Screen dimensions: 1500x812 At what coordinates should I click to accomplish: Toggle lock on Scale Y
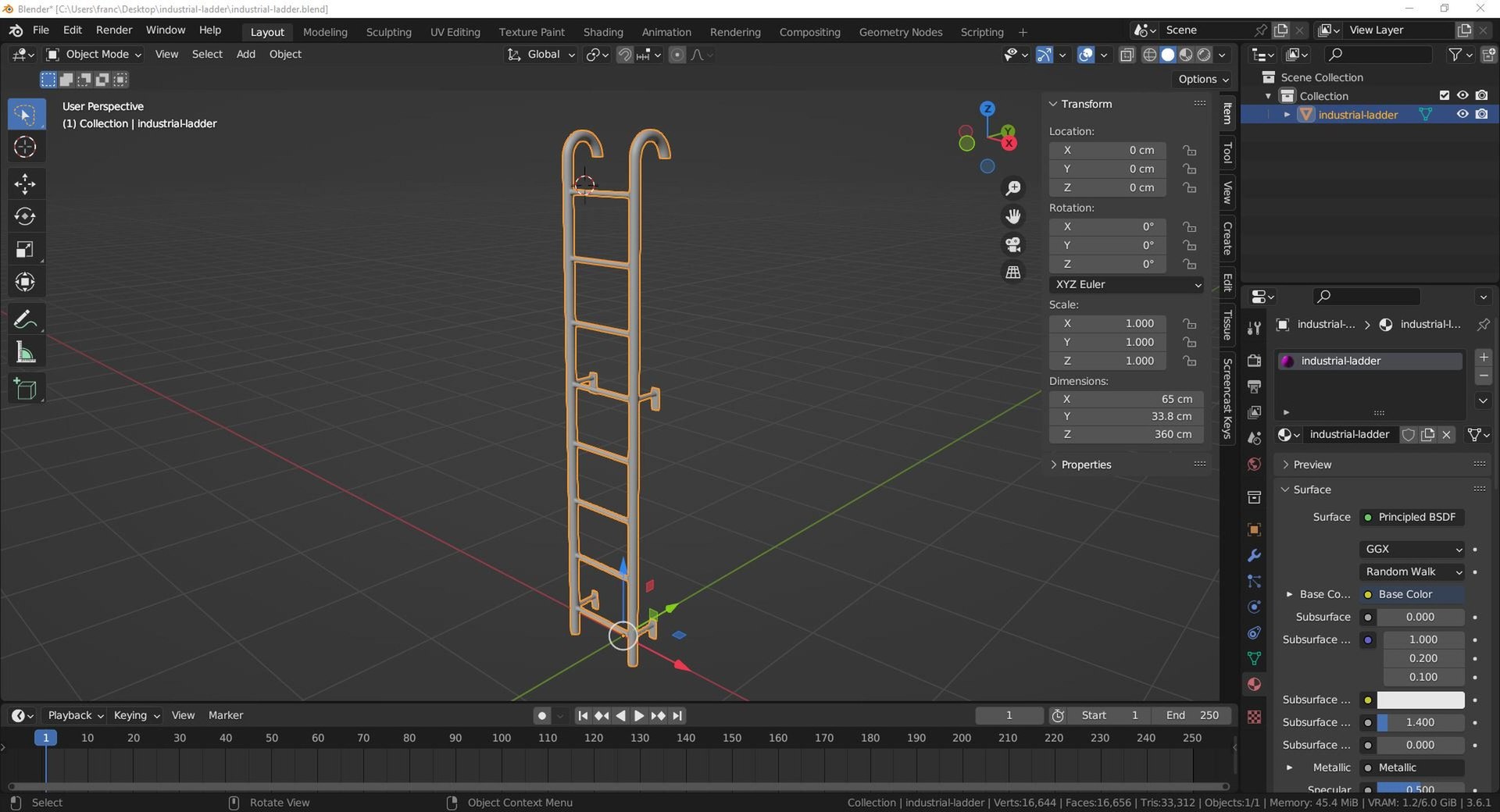click(1189, 342)
